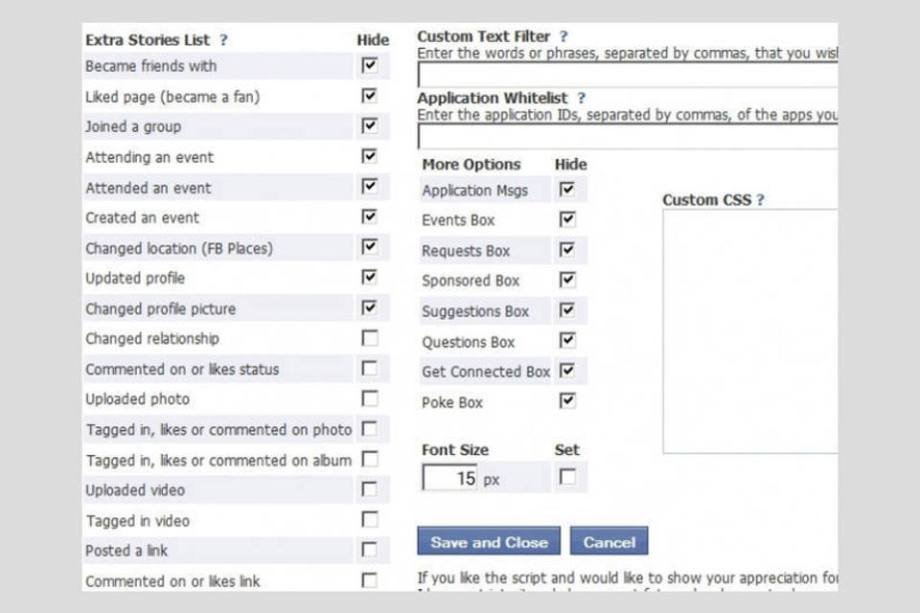Click the Custom CSS help question mark

pyautogui.click(x=760, y=200)
